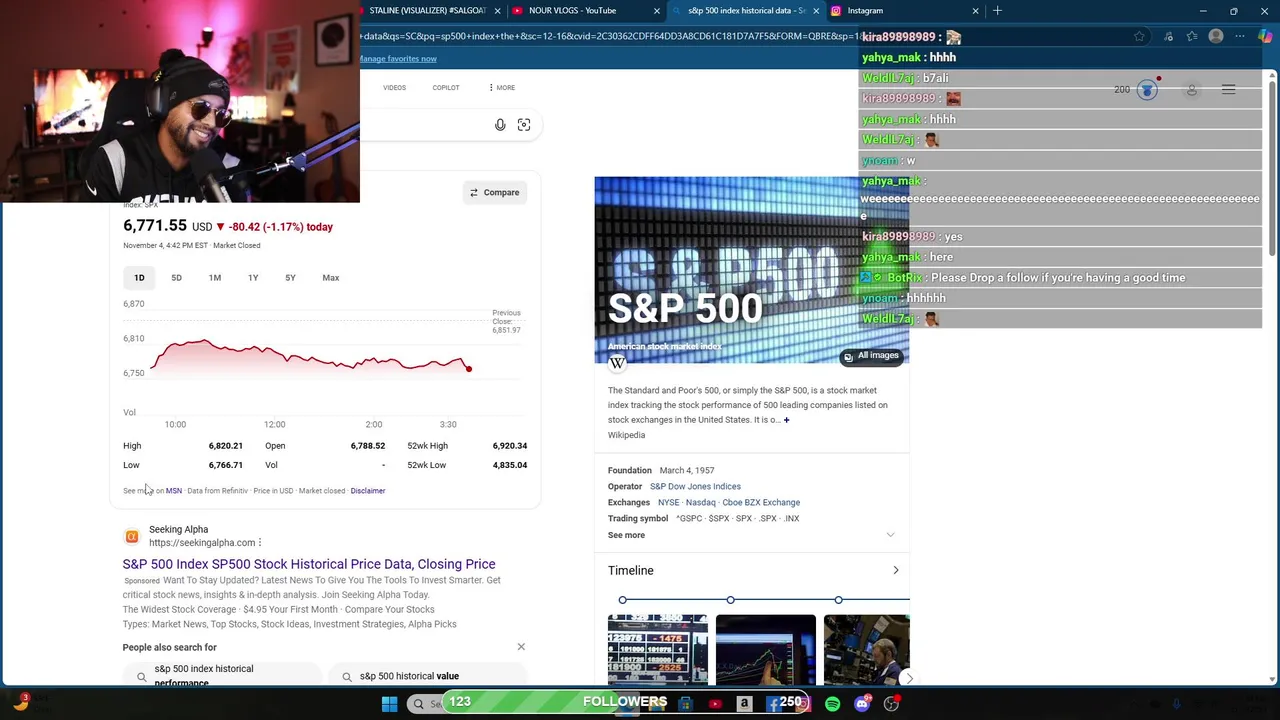Click the favorites star in address bar

click(1139, 37)
